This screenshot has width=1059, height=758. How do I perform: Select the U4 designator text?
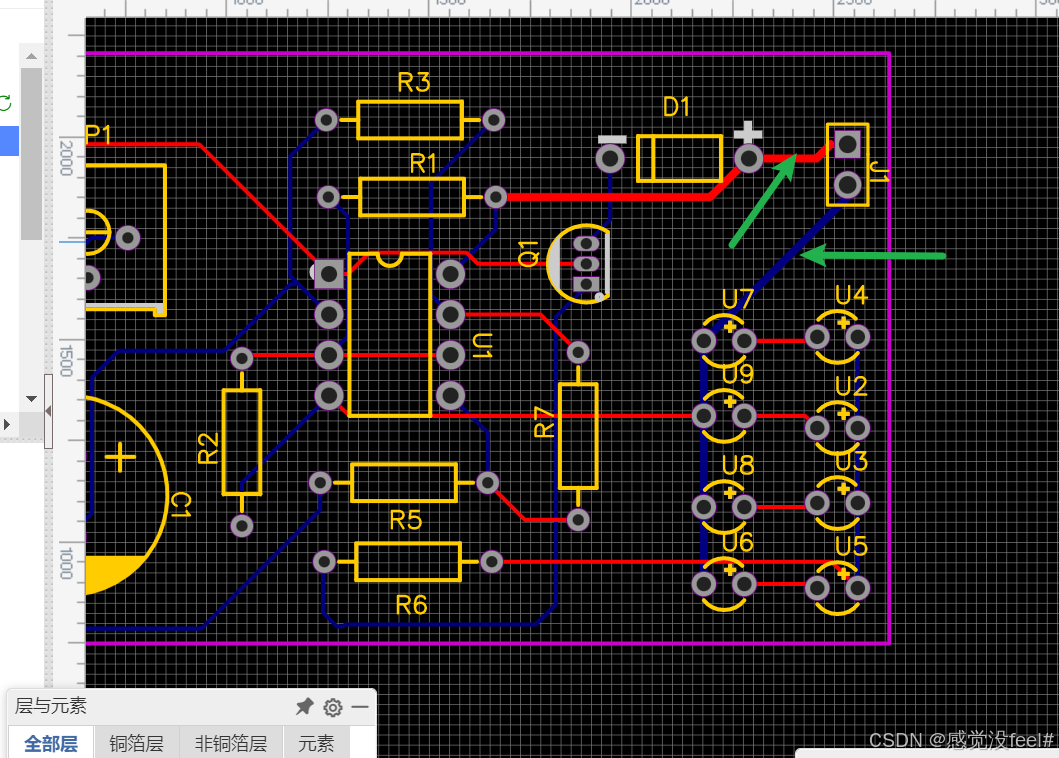point(851,295)
